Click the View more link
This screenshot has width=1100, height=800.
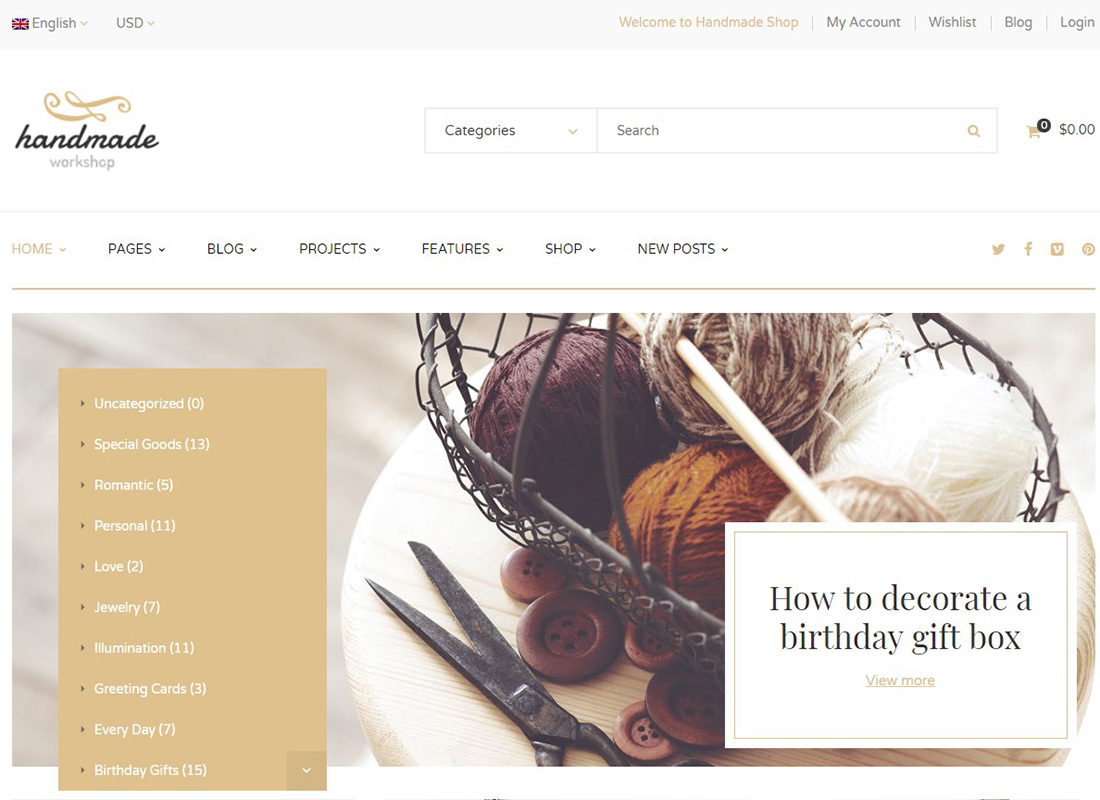click(900, 680)
